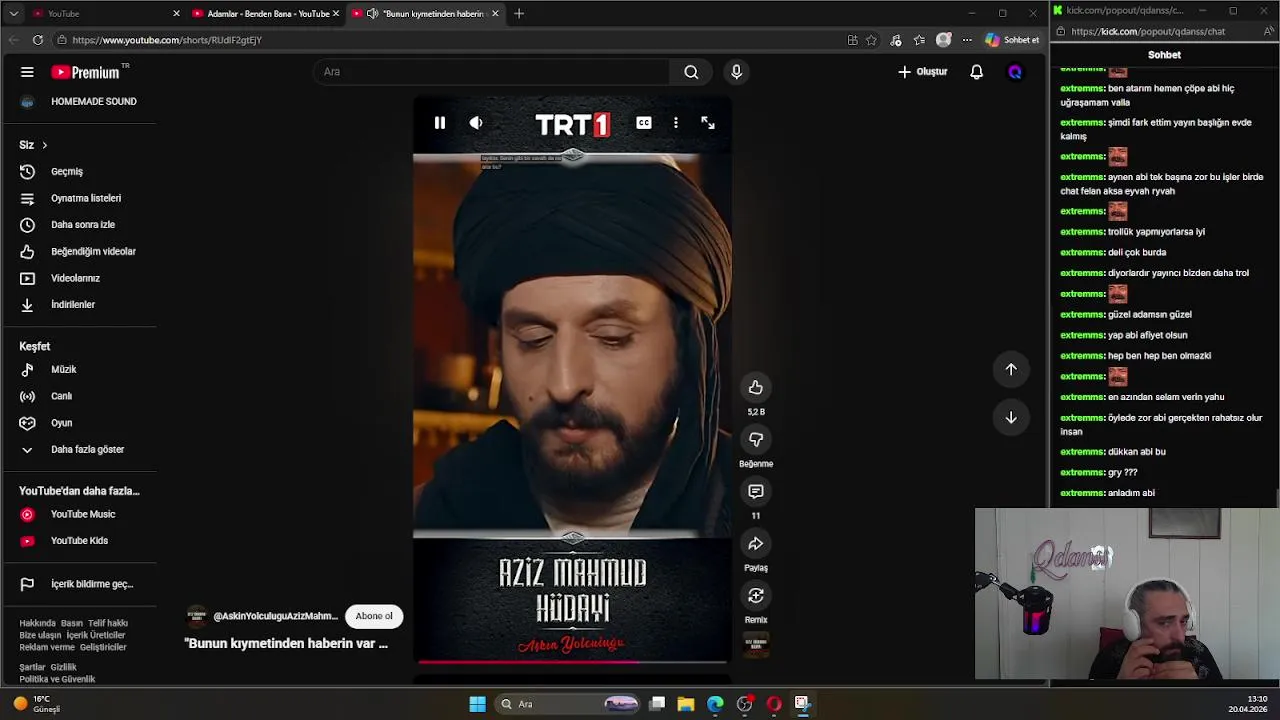Open the Short's sound thumbnail
This screenshot has width=1280, height=720.
(756, 645)
